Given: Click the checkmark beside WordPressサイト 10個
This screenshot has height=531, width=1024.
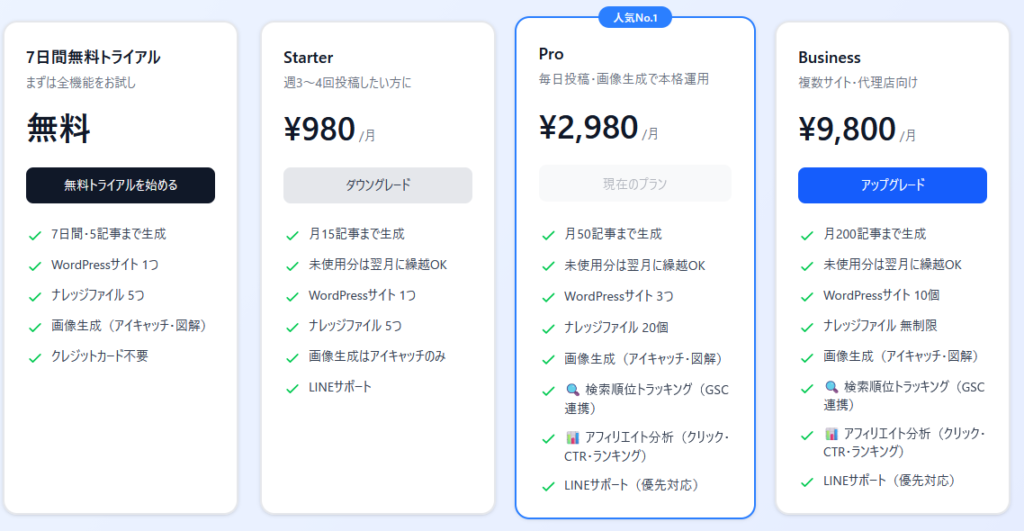Looking at the screenshot, I should point(807,296).
